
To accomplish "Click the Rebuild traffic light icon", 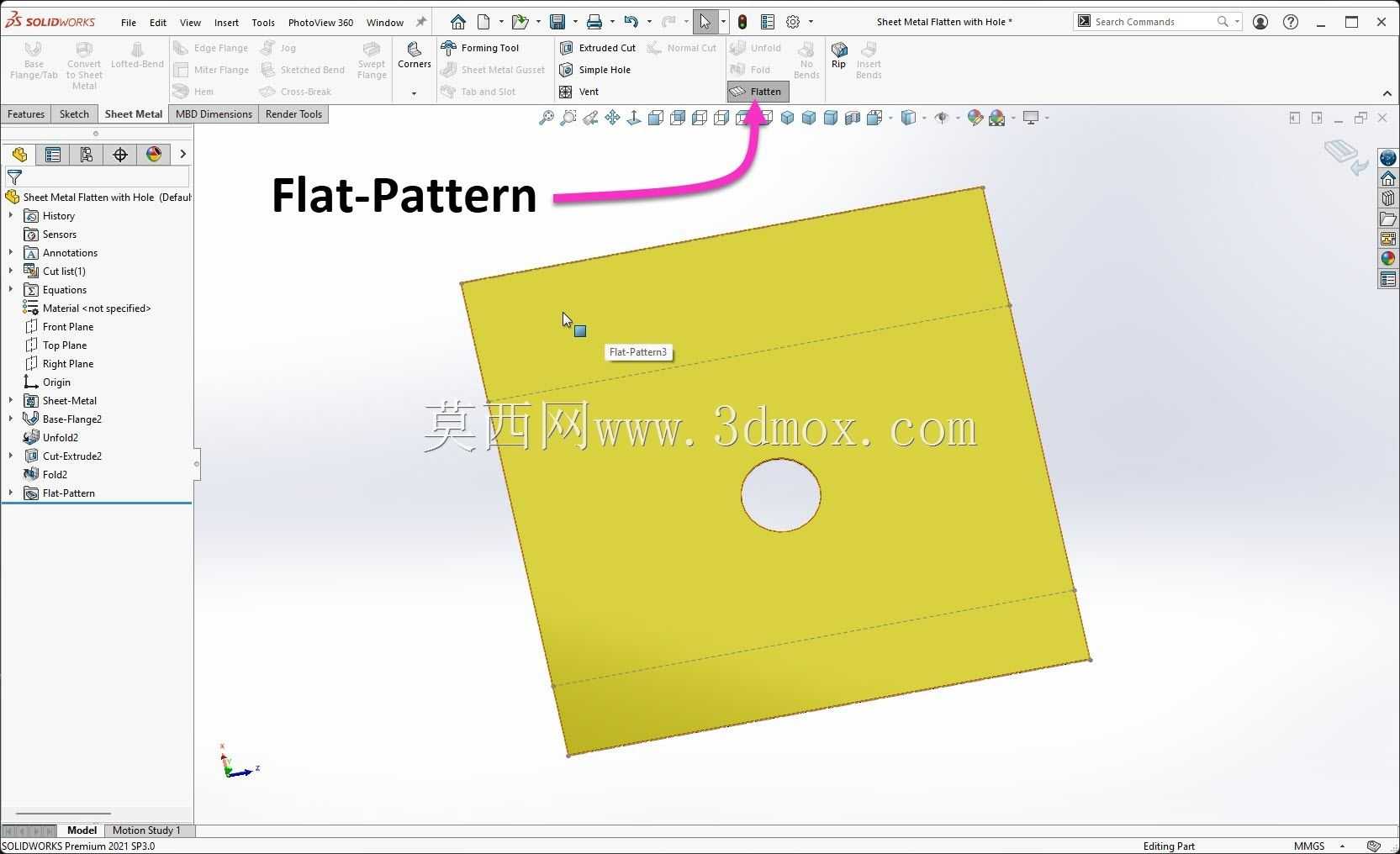I will 742,22.
